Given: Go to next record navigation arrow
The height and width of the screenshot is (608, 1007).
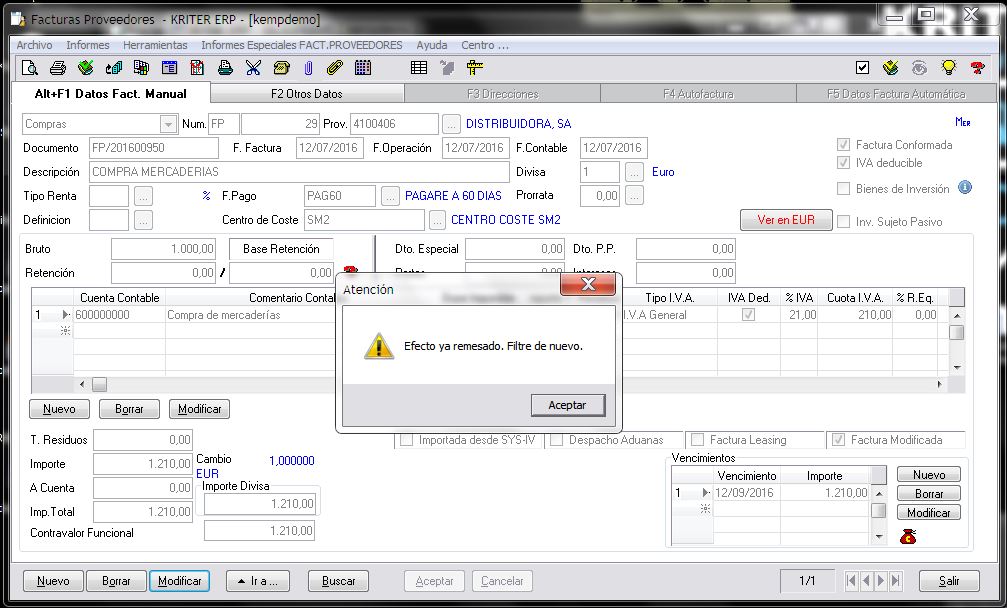Looking at the screenshot, I should tap(881, 580).
